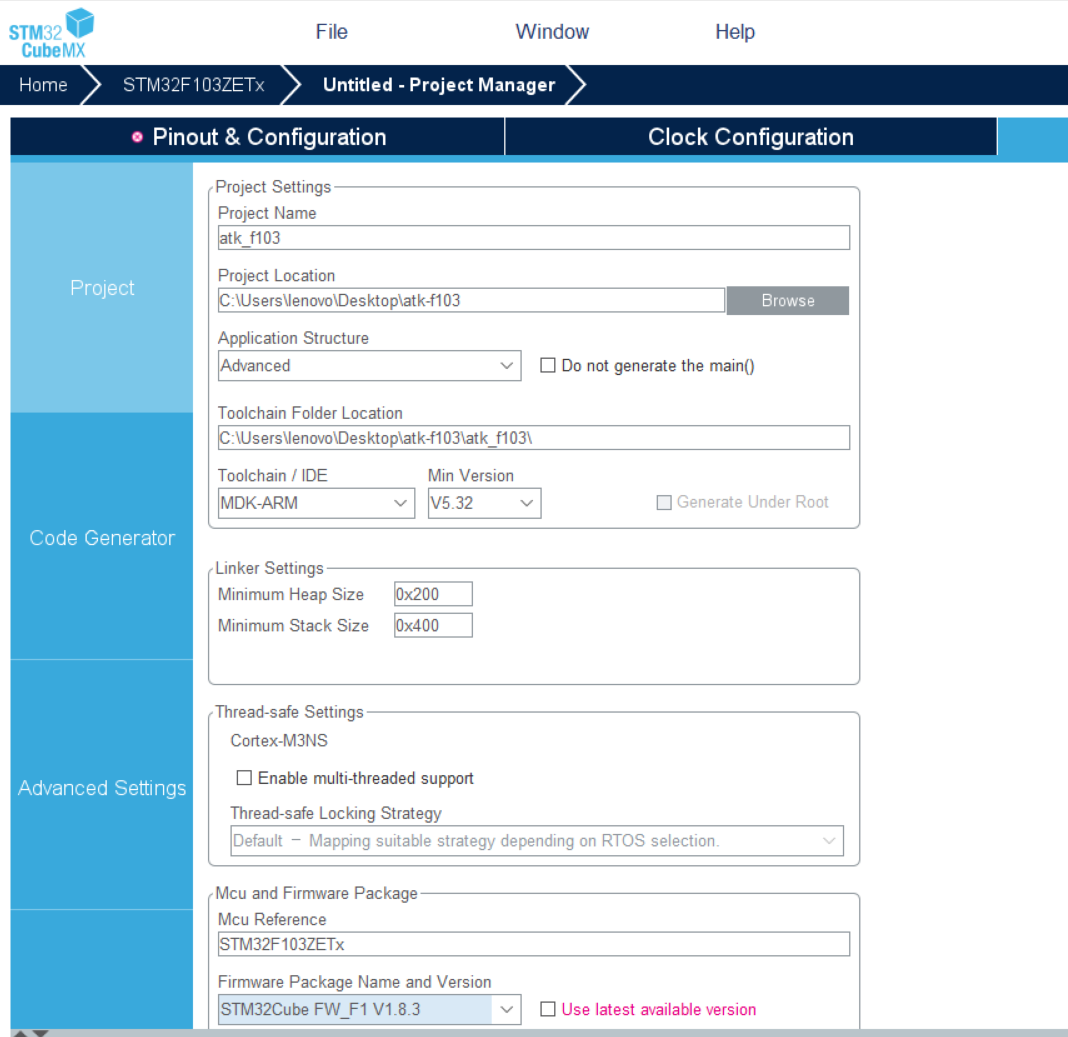Click the Toolchain Folder Location field
1068x1037 pixels.
pos(533,437)
